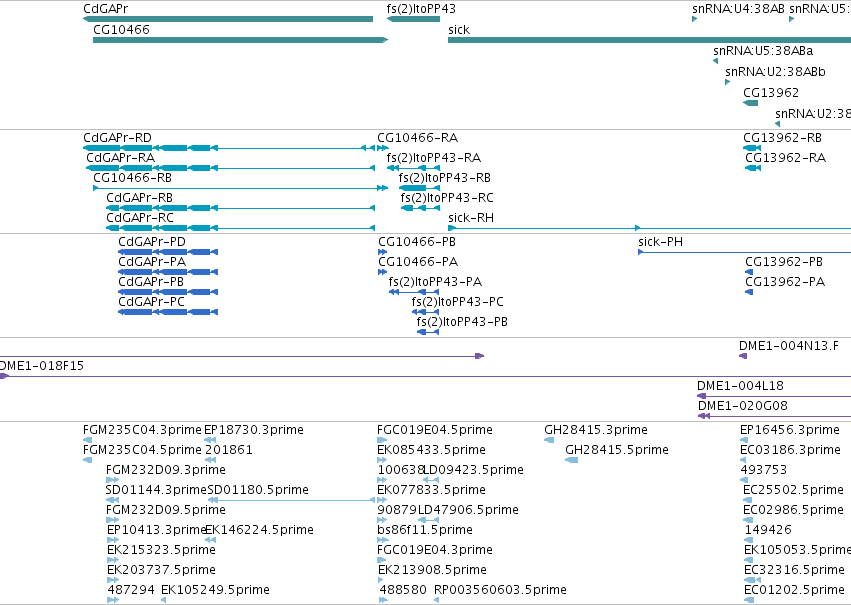
Task: Select the fs(2)ltoPP43-PC protein feature
Action: click(425, 312)
